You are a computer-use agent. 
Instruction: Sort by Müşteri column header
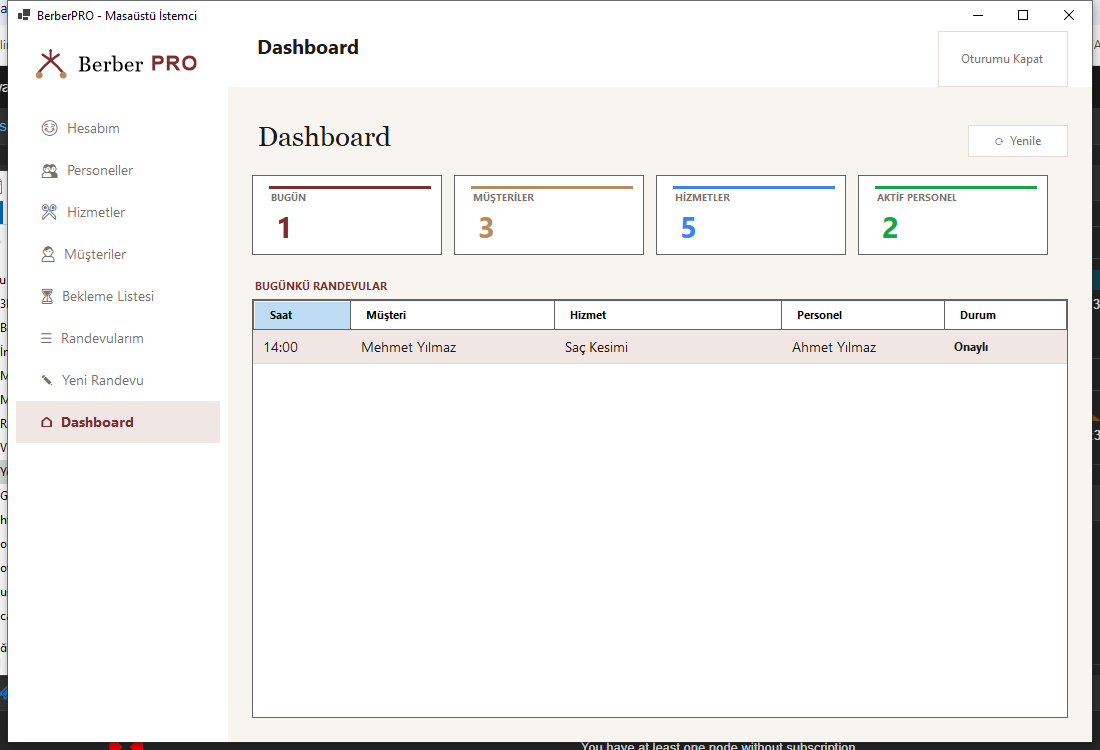click(452, 315)
